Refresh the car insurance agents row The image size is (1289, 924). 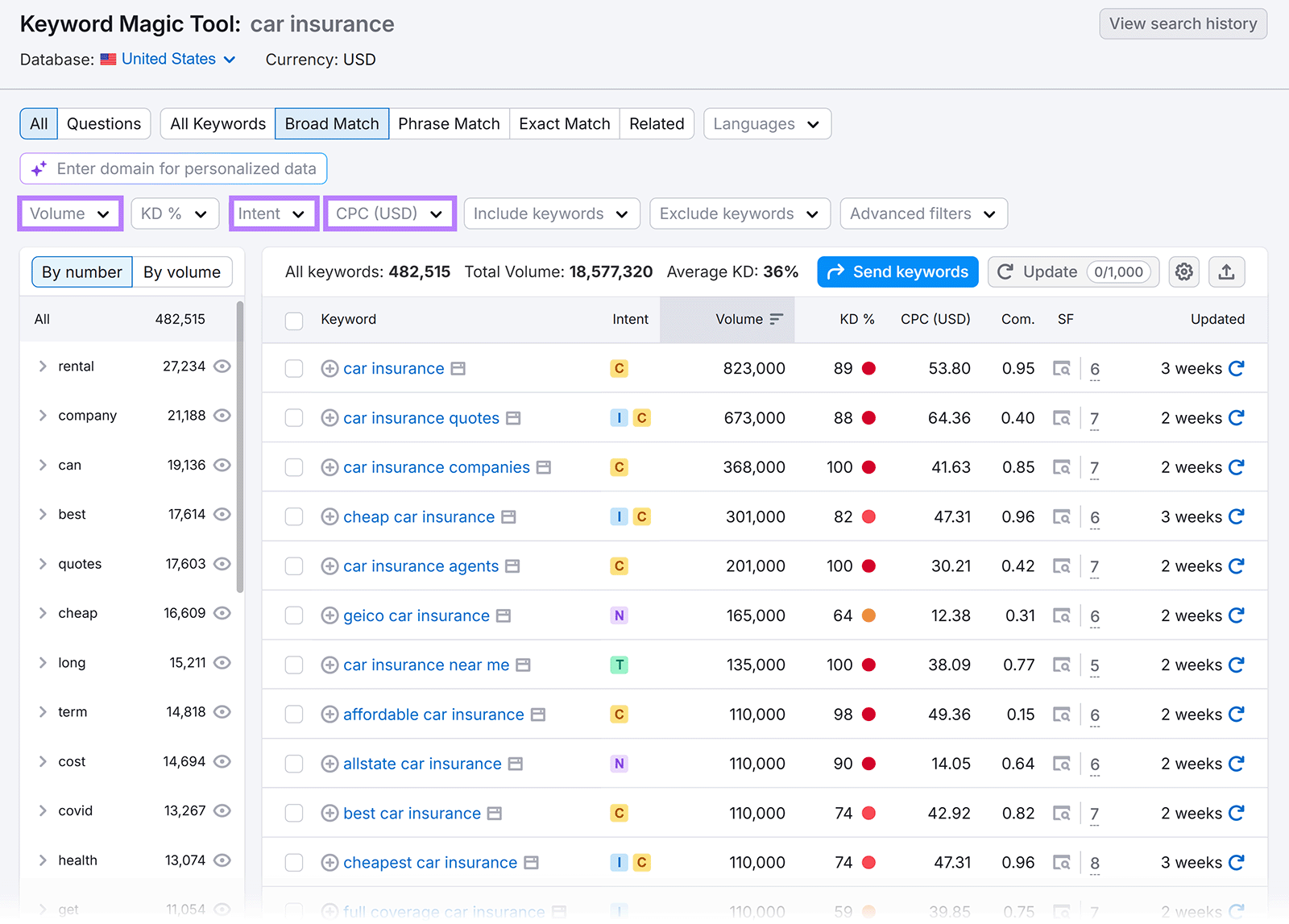(1237, 566)
